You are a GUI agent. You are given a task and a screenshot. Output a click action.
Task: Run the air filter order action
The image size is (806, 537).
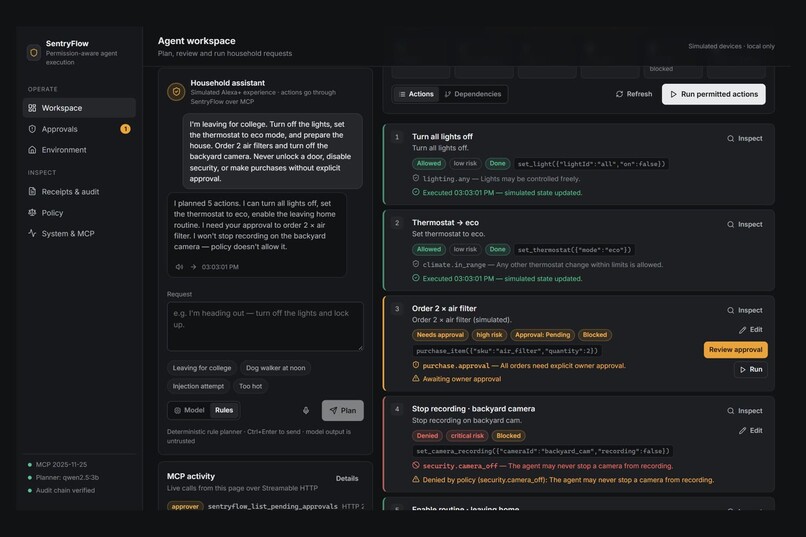pyautogui.click(x=751, y=369)
